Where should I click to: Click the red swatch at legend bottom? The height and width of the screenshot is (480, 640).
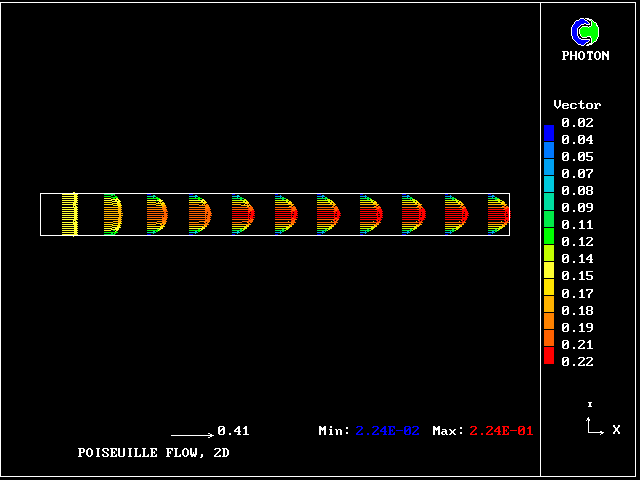tap(548, 354)
